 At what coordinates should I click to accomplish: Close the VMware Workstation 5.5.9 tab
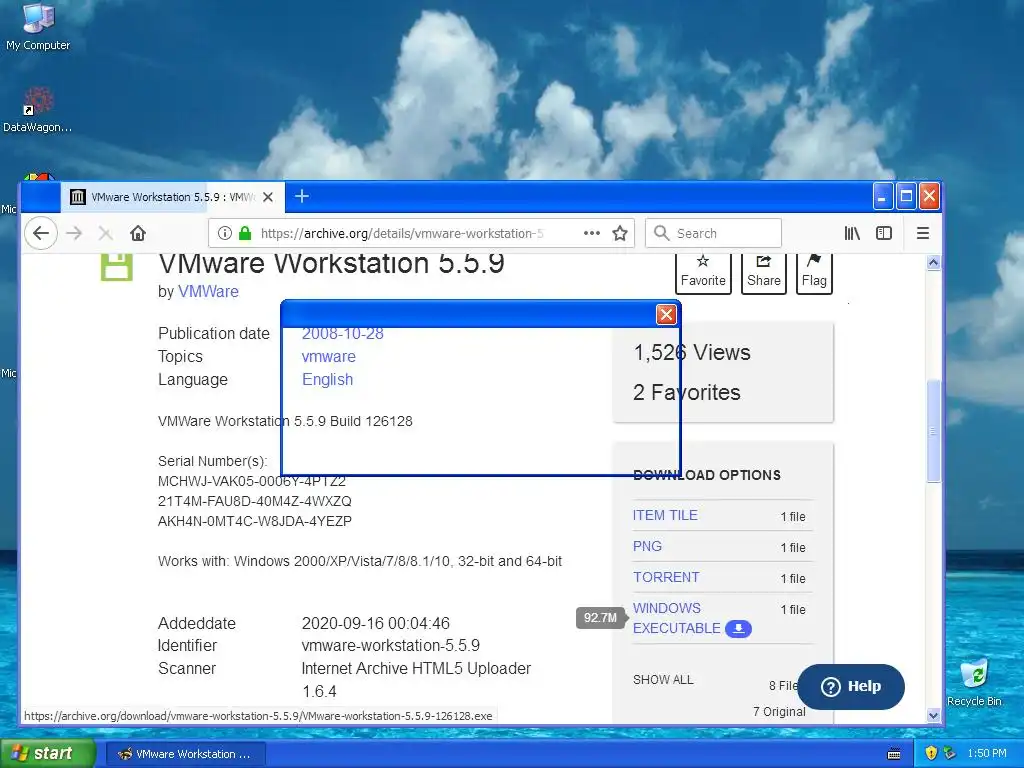click(268, 197)
